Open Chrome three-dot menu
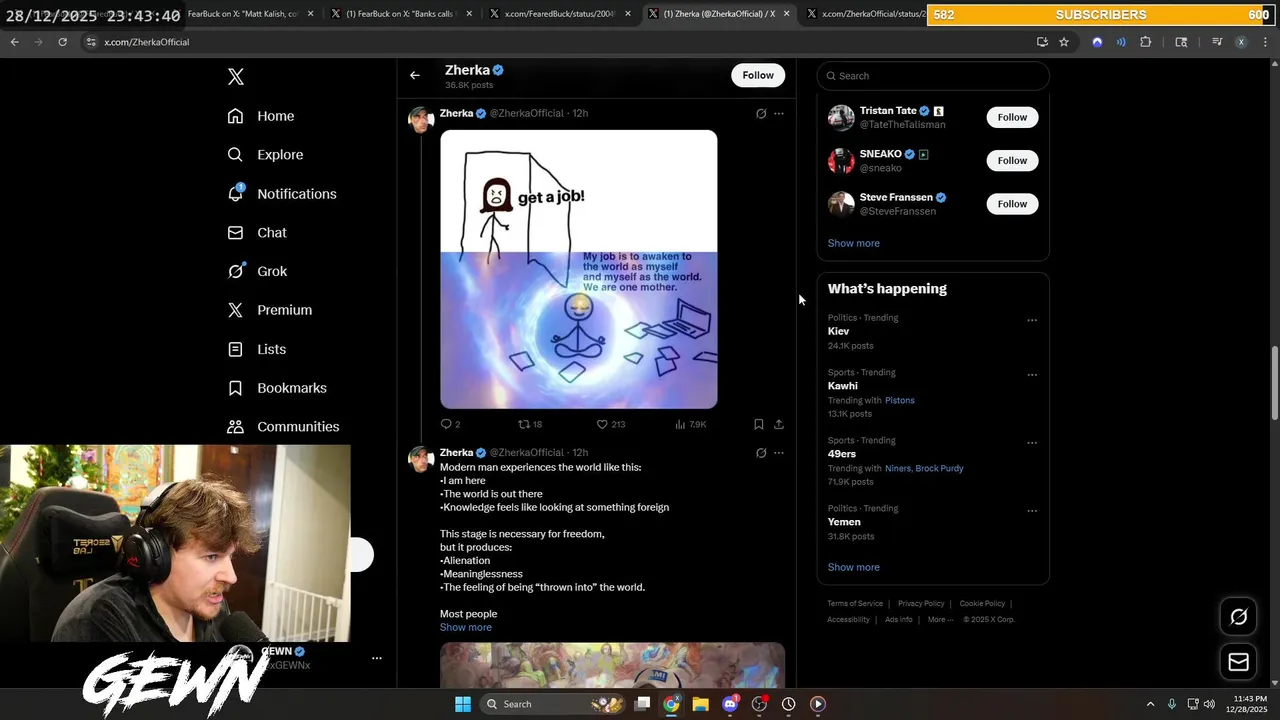This screenshot has height=720, width=1280. click(1266, 42)
